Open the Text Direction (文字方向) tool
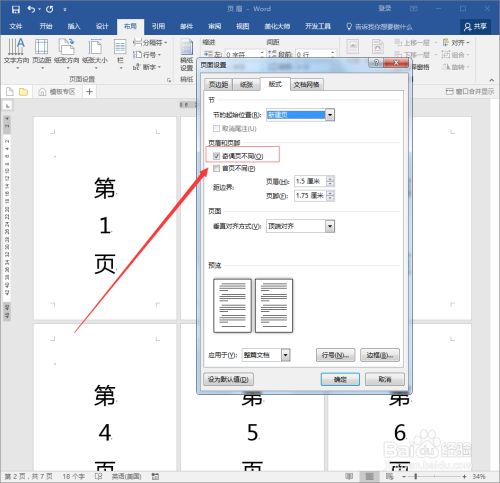The image size is (500, 483). pyautogui.click(x=16, y=52)
